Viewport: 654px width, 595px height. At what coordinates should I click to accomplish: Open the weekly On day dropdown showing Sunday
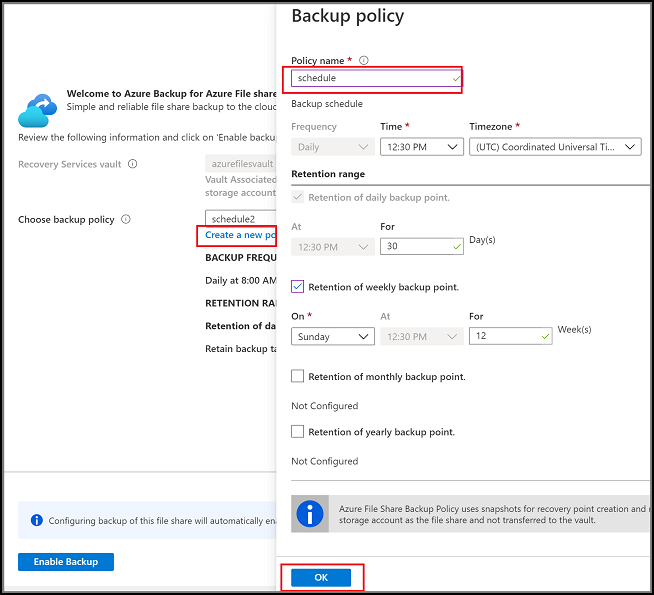point(333,336)
